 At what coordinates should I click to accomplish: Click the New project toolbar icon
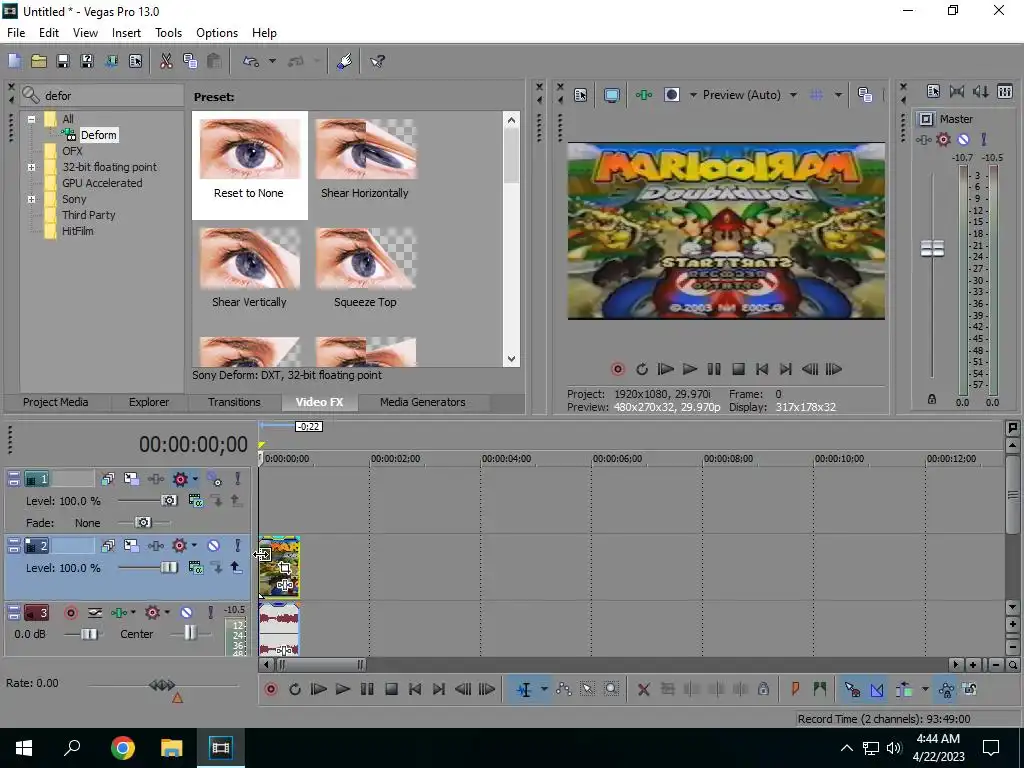pyautogui.click(x=14, y=61)
